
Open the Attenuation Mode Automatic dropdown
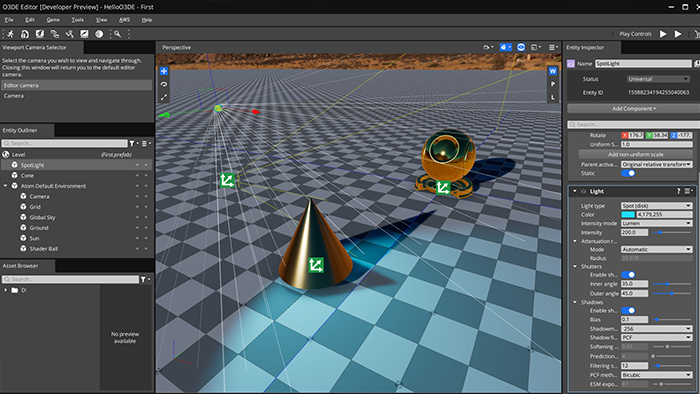coord(657,249)
